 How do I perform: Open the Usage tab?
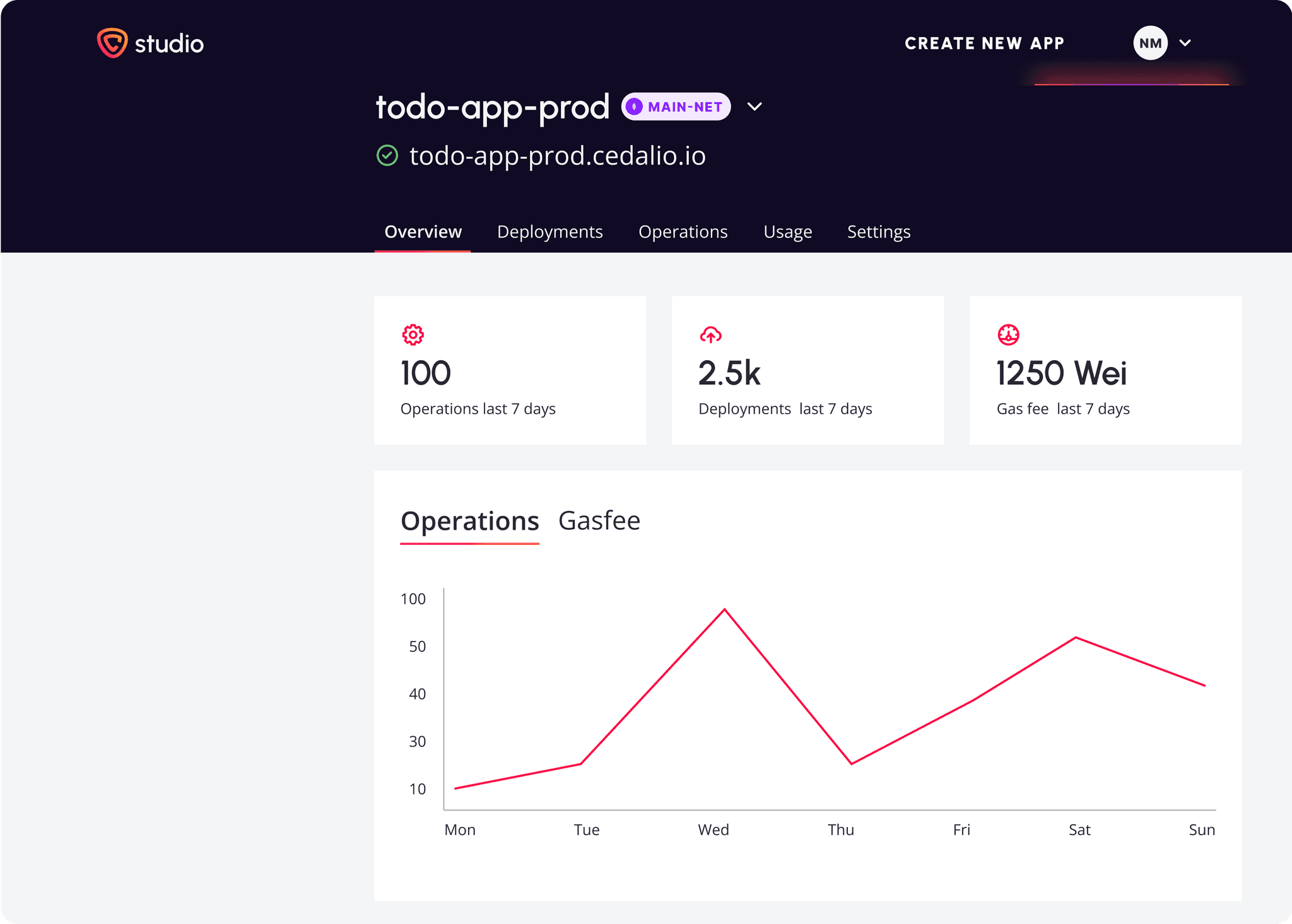coord(787,231)
